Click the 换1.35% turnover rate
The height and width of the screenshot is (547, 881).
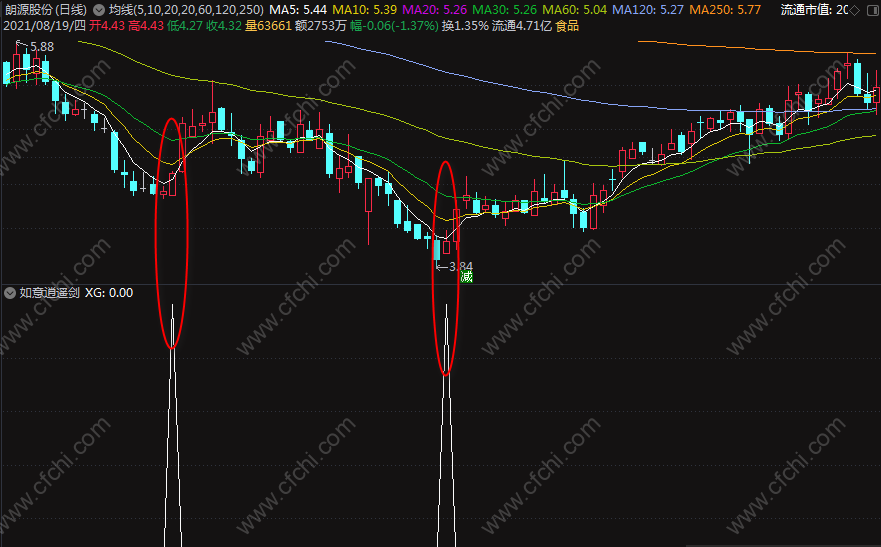click(465, 26)
